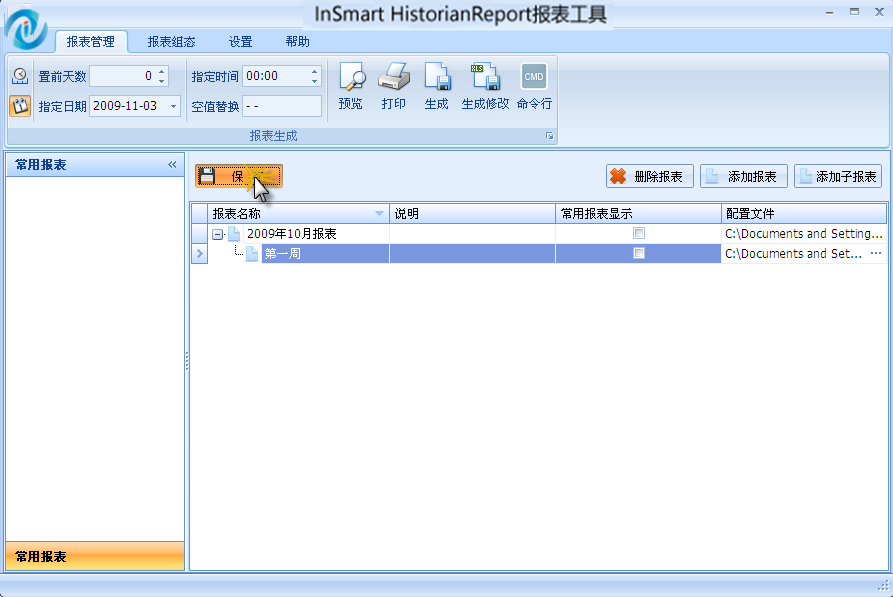Screen dimensions: 893x597
Task: Click the 添加报表 button
Action: (x=744, y=177)
